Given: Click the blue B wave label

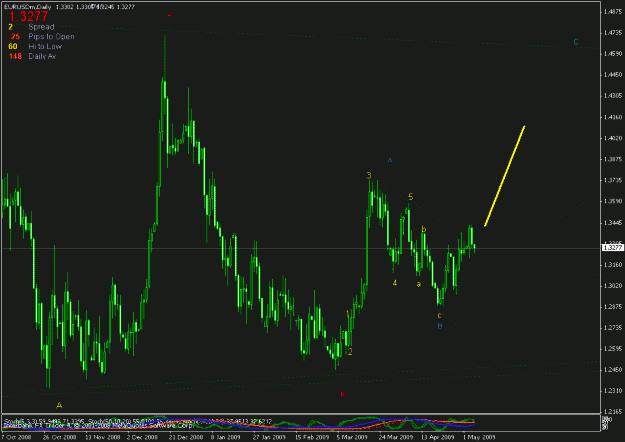Looking at the screenshot, I should [440, 326].
